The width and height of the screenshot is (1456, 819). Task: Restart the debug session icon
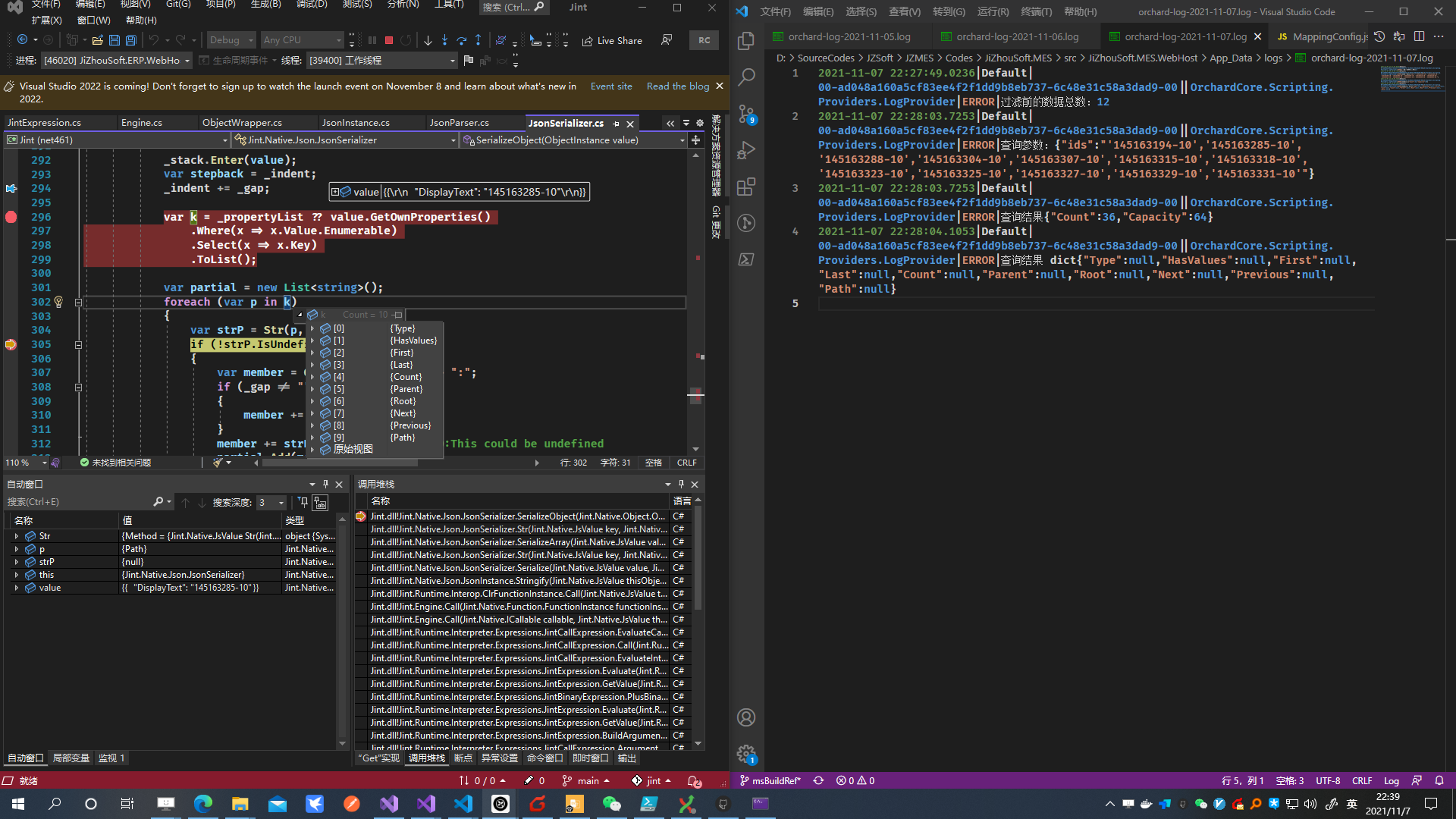coord(407,39)
